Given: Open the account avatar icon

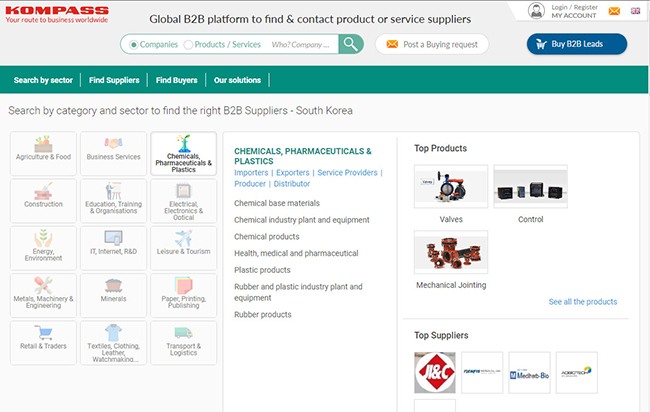Looking at the screenshot, I should point(536,11).
